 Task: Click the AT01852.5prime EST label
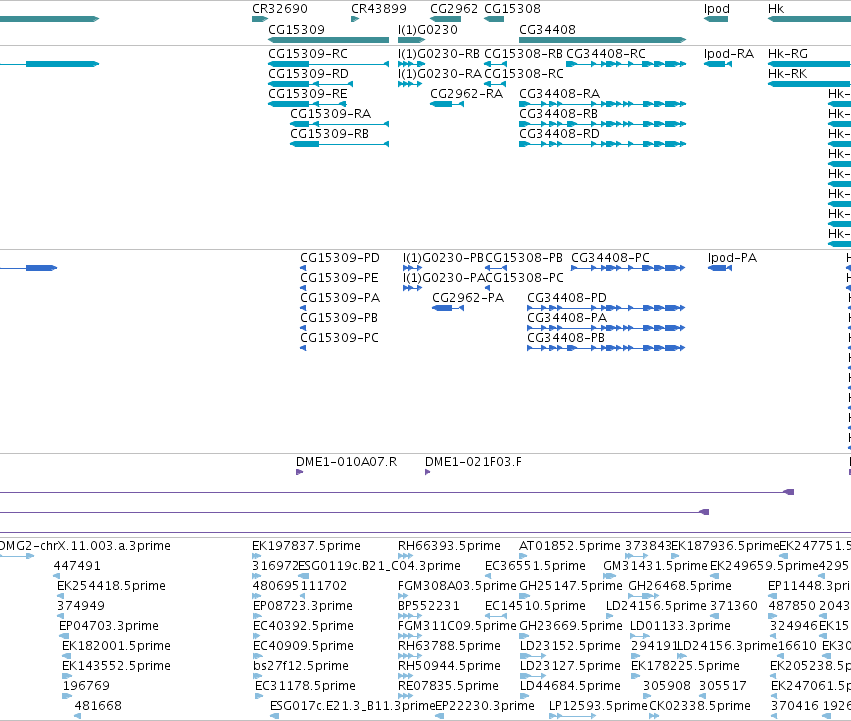(570, 546)
